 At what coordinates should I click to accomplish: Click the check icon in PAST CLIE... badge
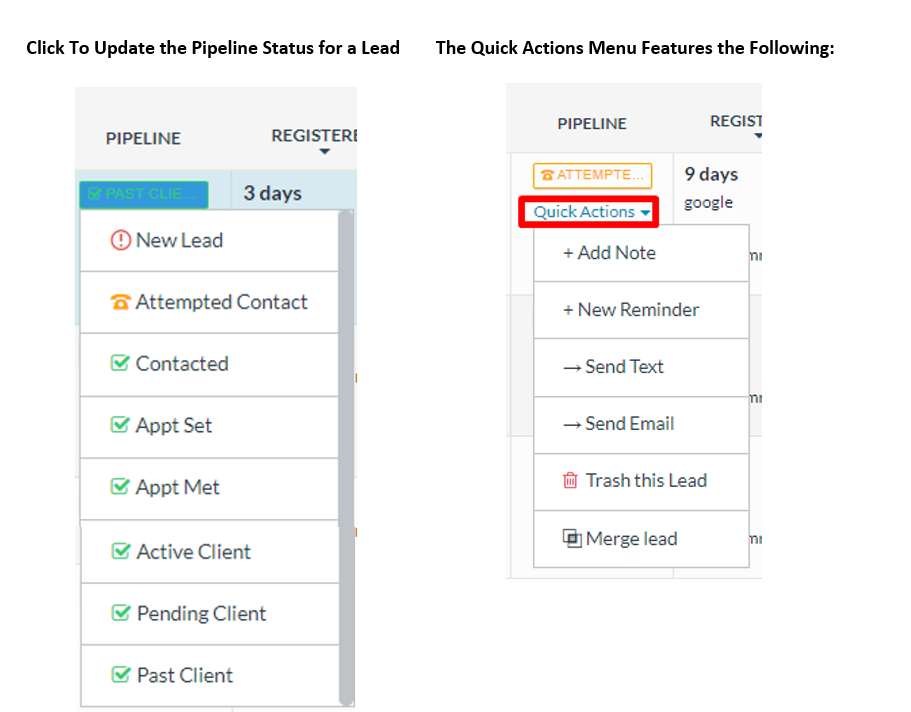tap(94, 194)
